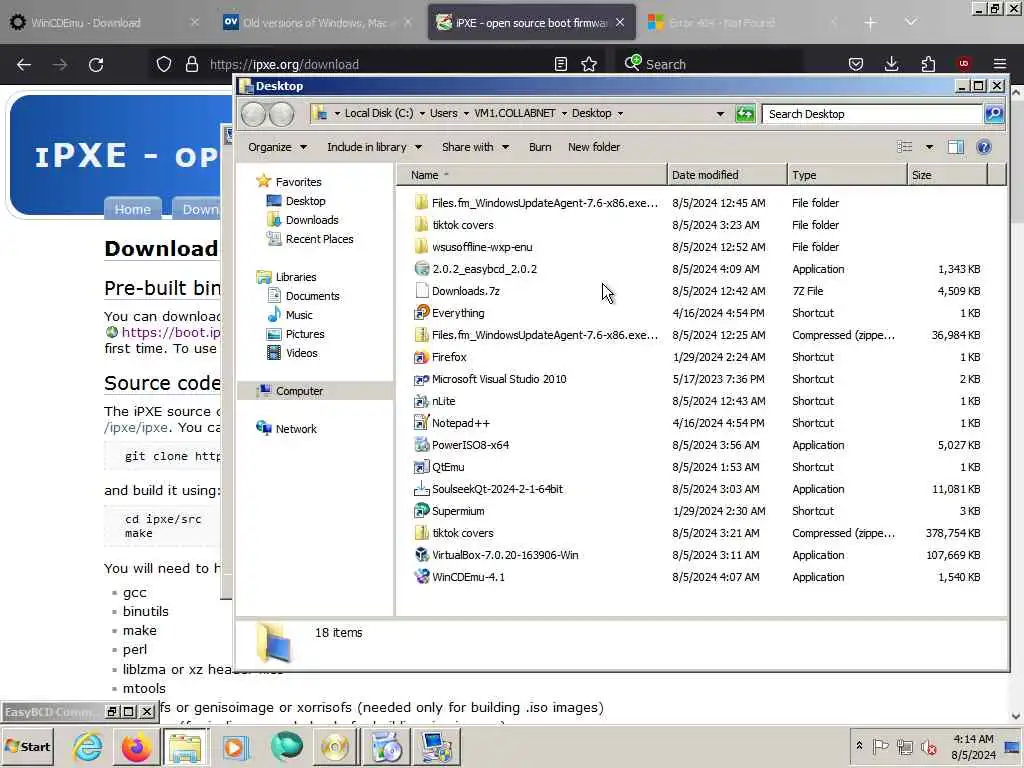Click the Firefox back arrow
1024x768 pixels.
(x=24, y=65)
